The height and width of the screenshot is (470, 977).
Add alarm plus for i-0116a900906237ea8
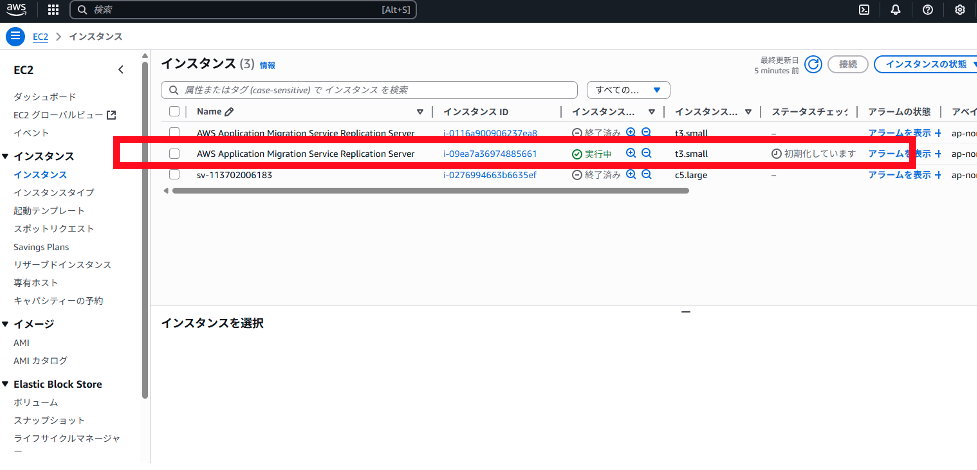coord(938,133)
